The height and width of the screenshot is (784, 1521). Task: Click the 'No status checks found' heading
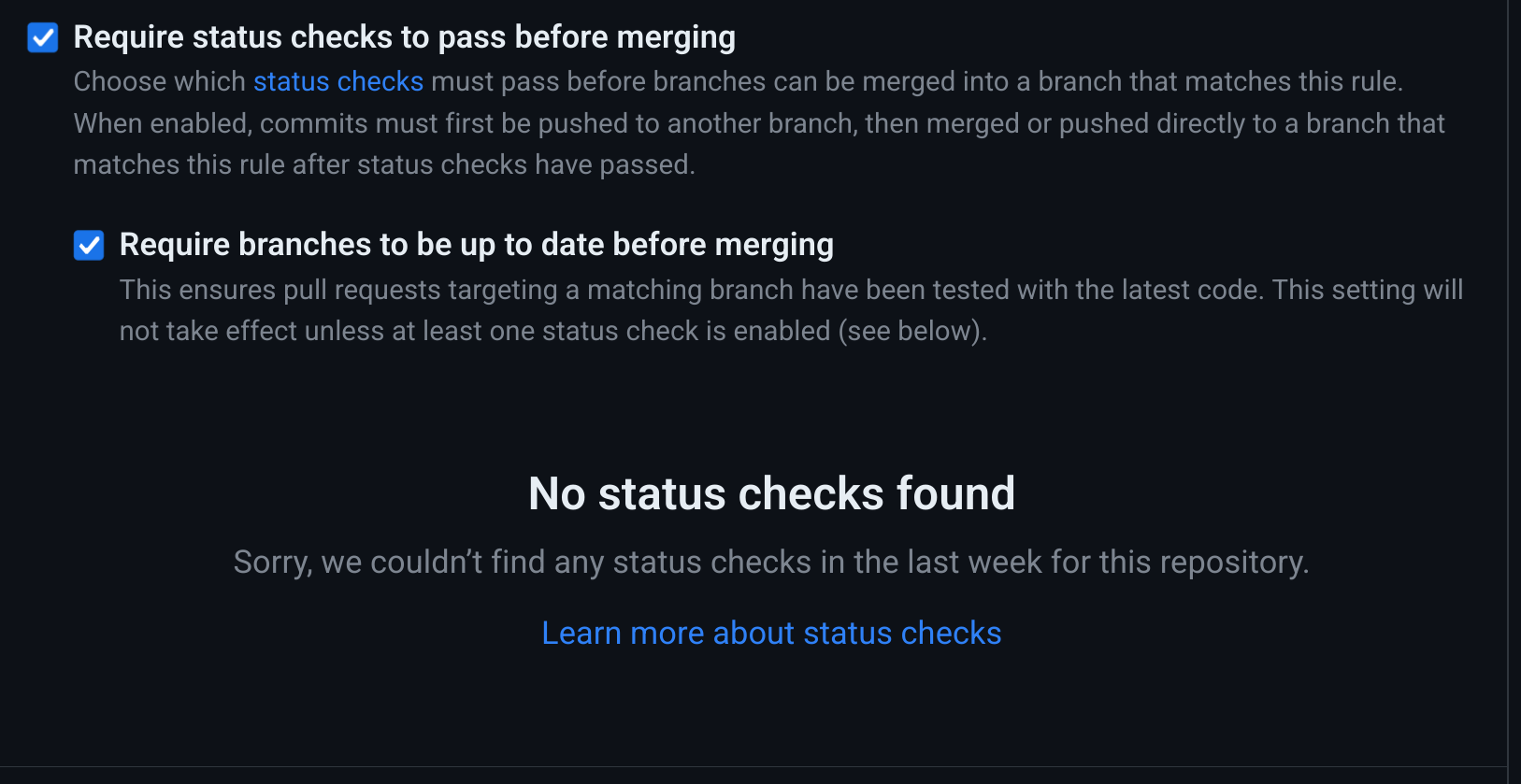[x=771, y=493]
